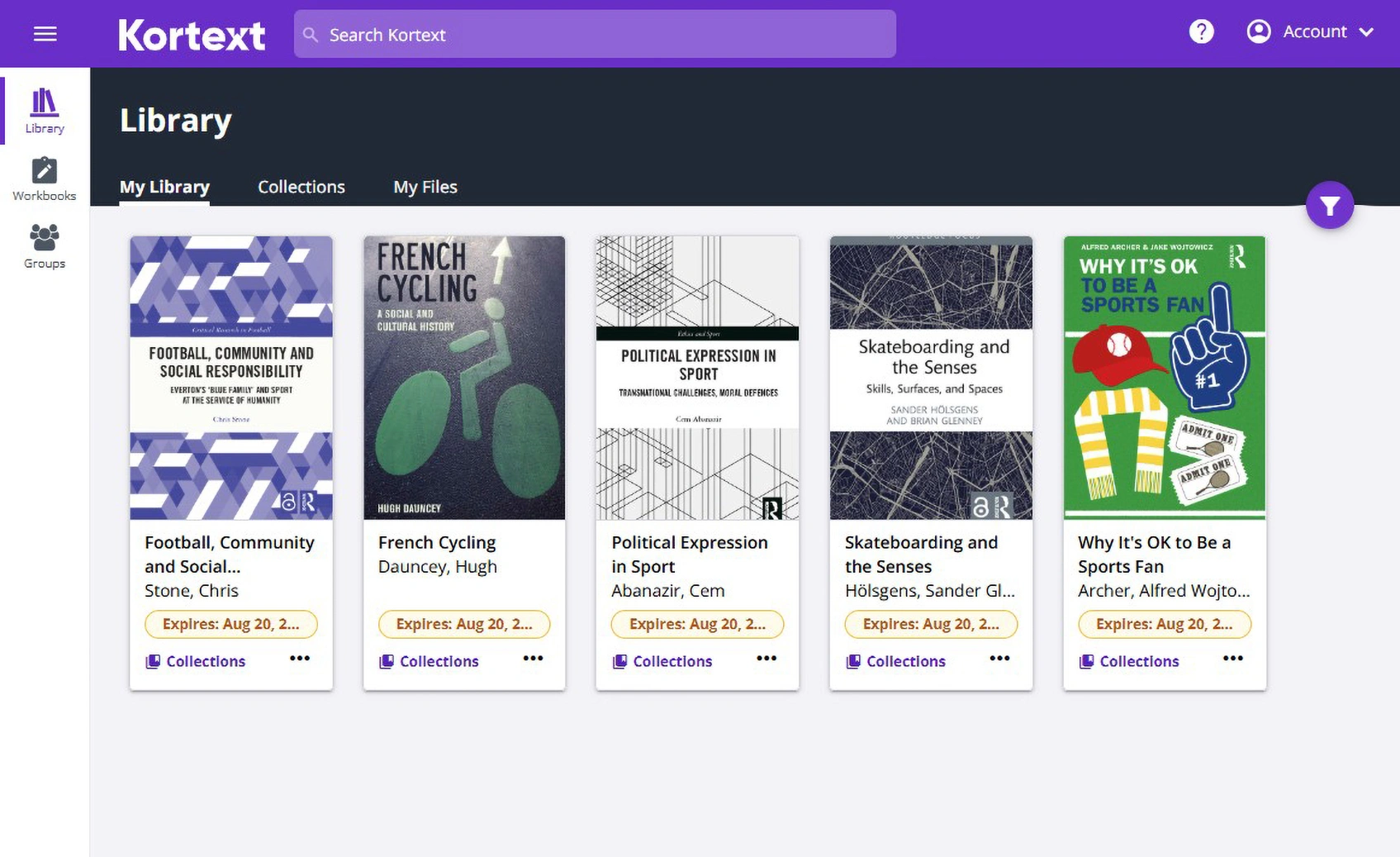Click the Kortext logo
The height and width of the screenshot is (857, 1400).
pyautogui.click(x=192, y=35)
